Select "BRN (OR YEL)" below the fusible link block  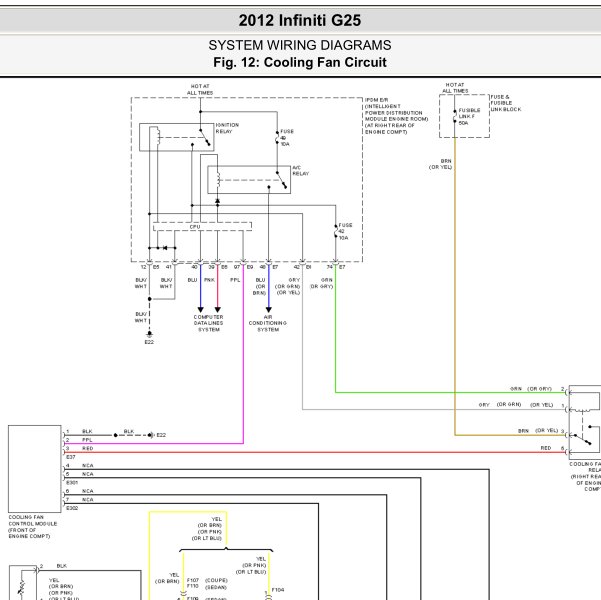coord(440,164)
